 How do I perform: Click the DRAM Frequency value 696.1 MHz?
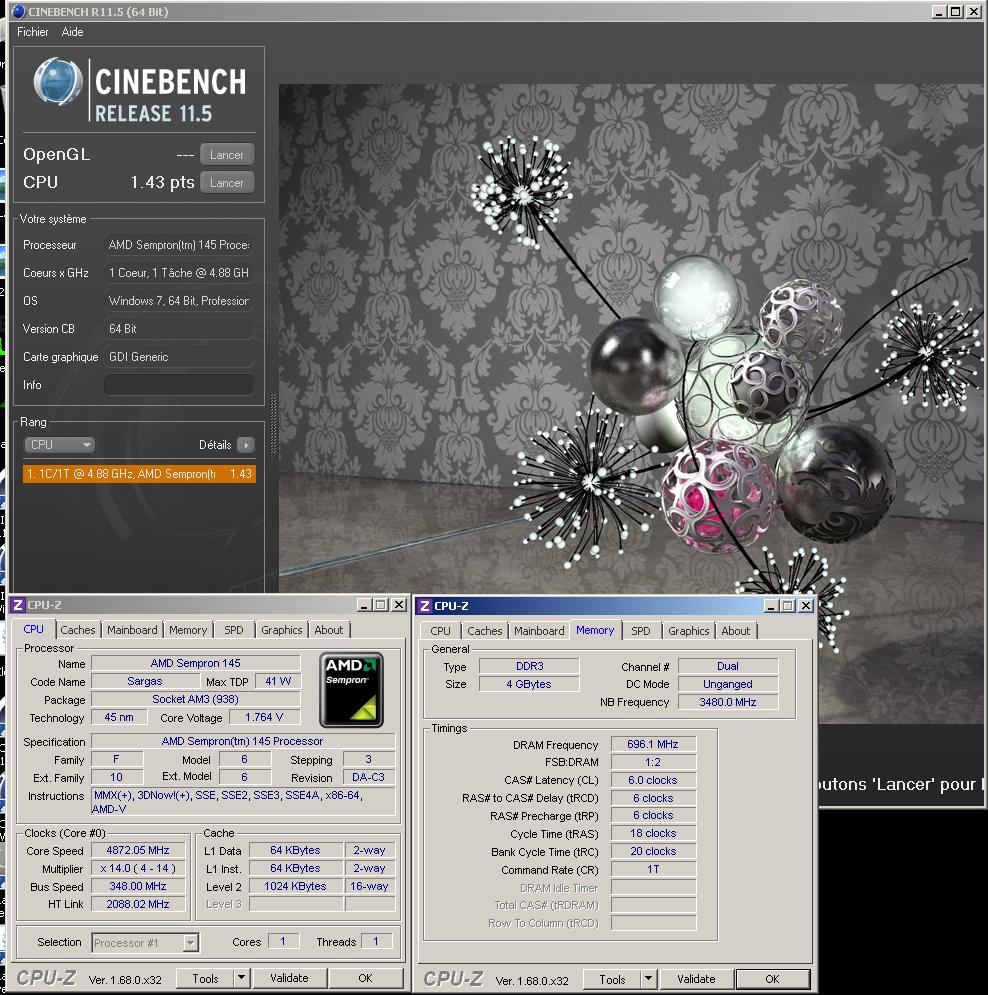pyautogui.click(x=653, y=744)
